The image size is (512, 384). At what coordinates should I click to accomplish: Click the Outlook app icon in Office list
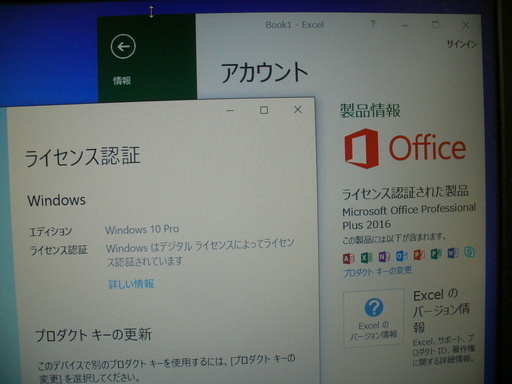[x=402, y=255]
